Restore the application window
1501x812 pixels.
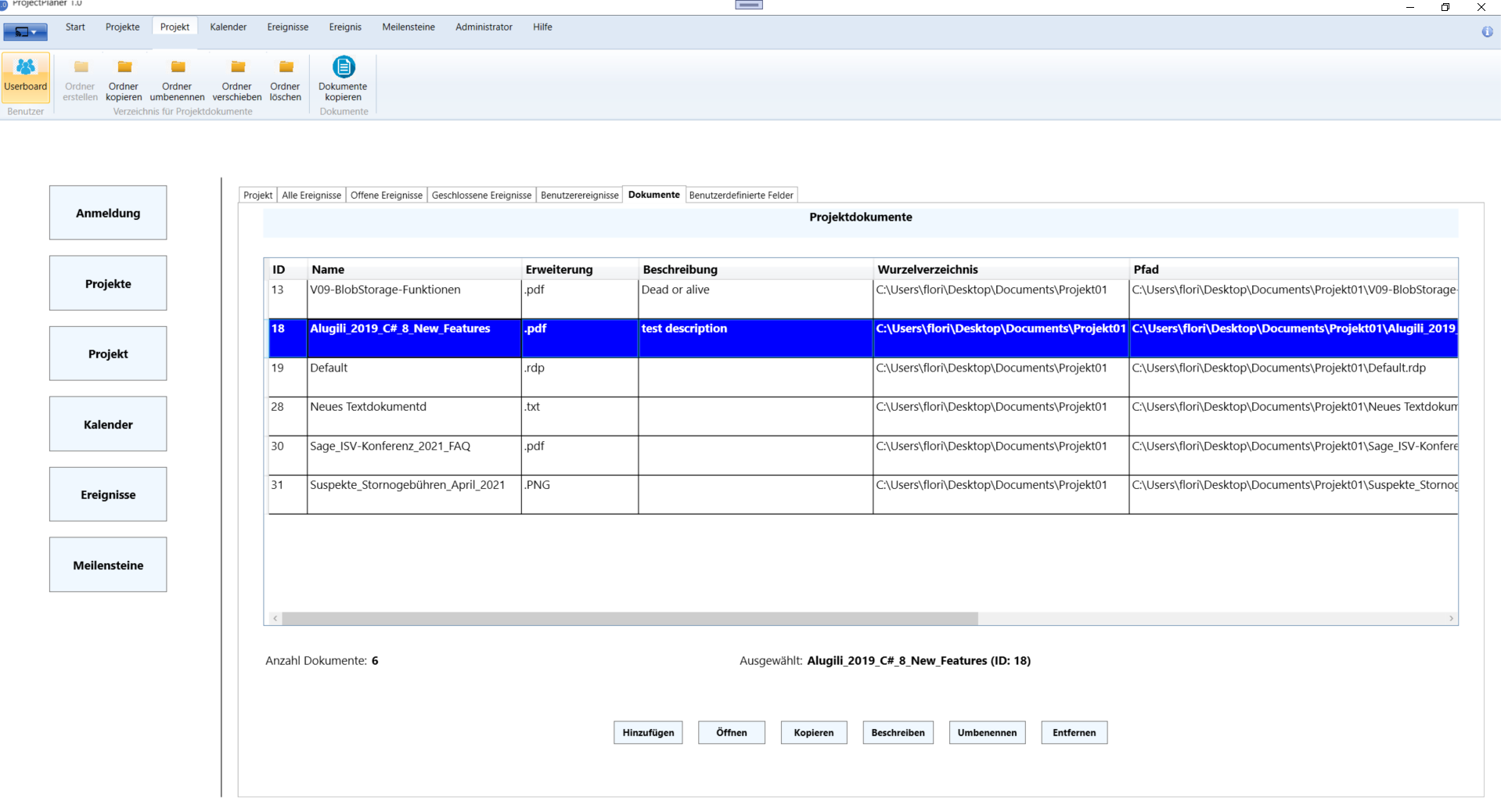point(1445,7)
